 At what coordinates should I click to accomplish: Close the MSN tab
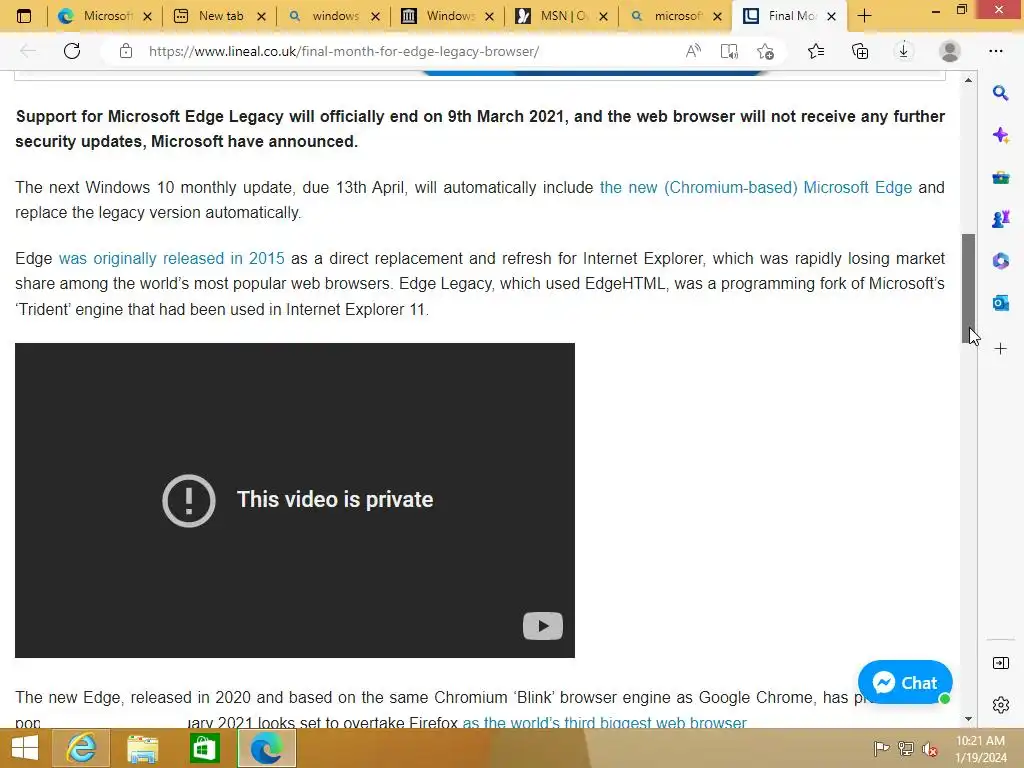pyautogui.click(x=603, y=16)
